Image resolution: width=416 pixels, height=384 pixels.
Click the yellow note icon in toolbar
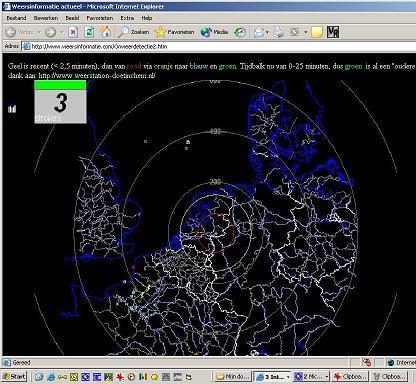[x=317, y=32]
